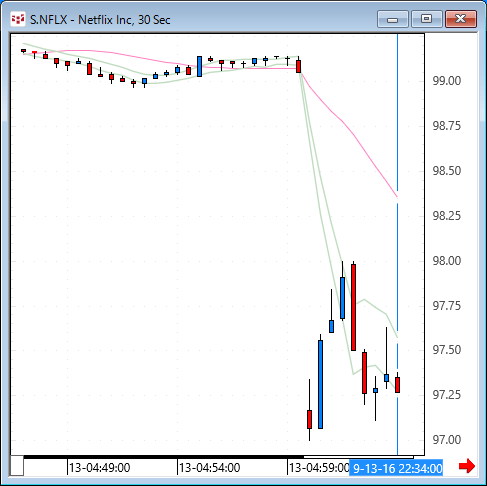Click the 97.00 price axis label
The width and height of the screenshot is (487, 486).
click(x=447, y=440)
